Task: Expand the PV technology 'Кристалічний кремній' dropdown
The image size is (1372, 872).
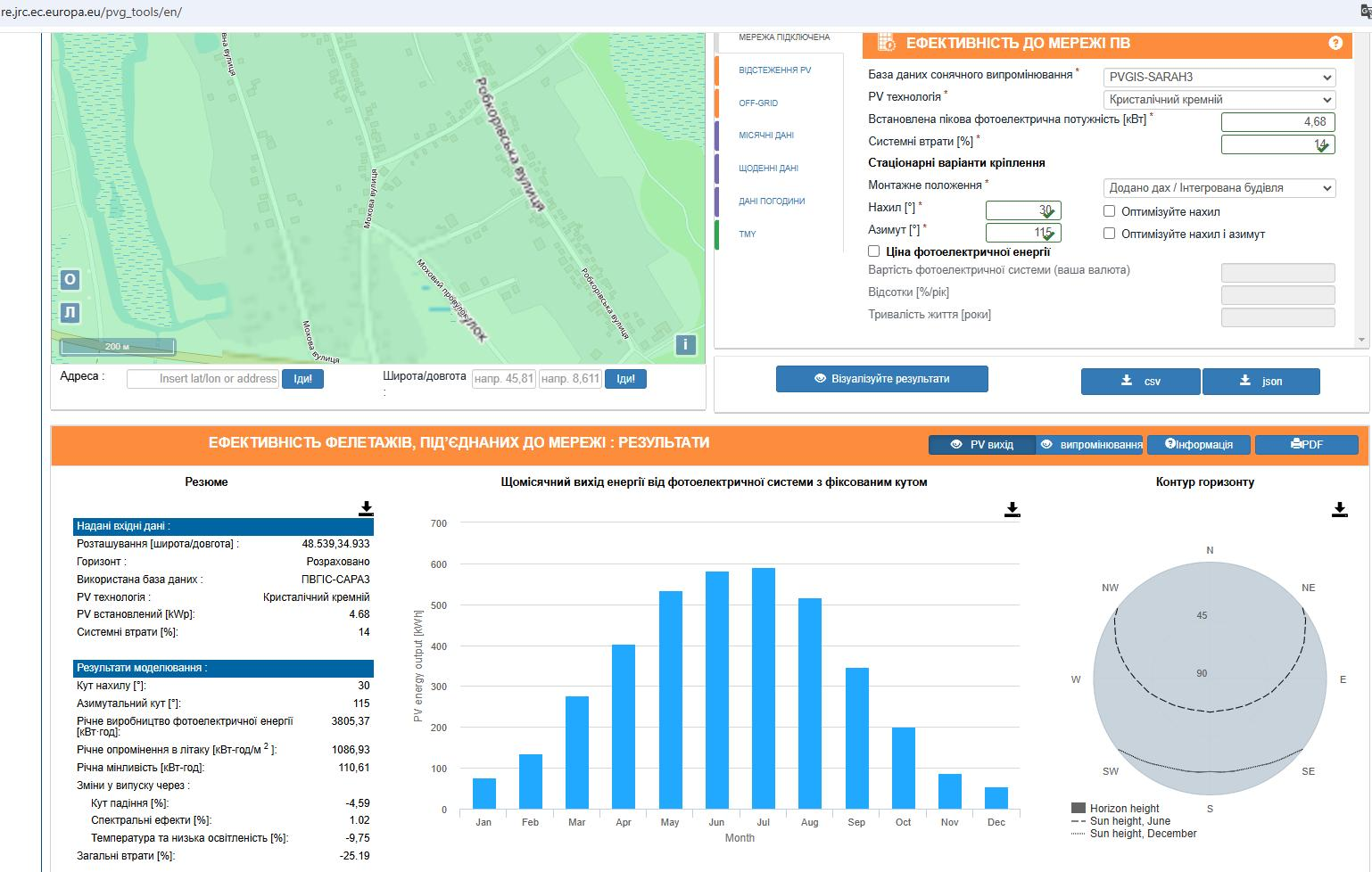Action: click(x=1219, y=100)
